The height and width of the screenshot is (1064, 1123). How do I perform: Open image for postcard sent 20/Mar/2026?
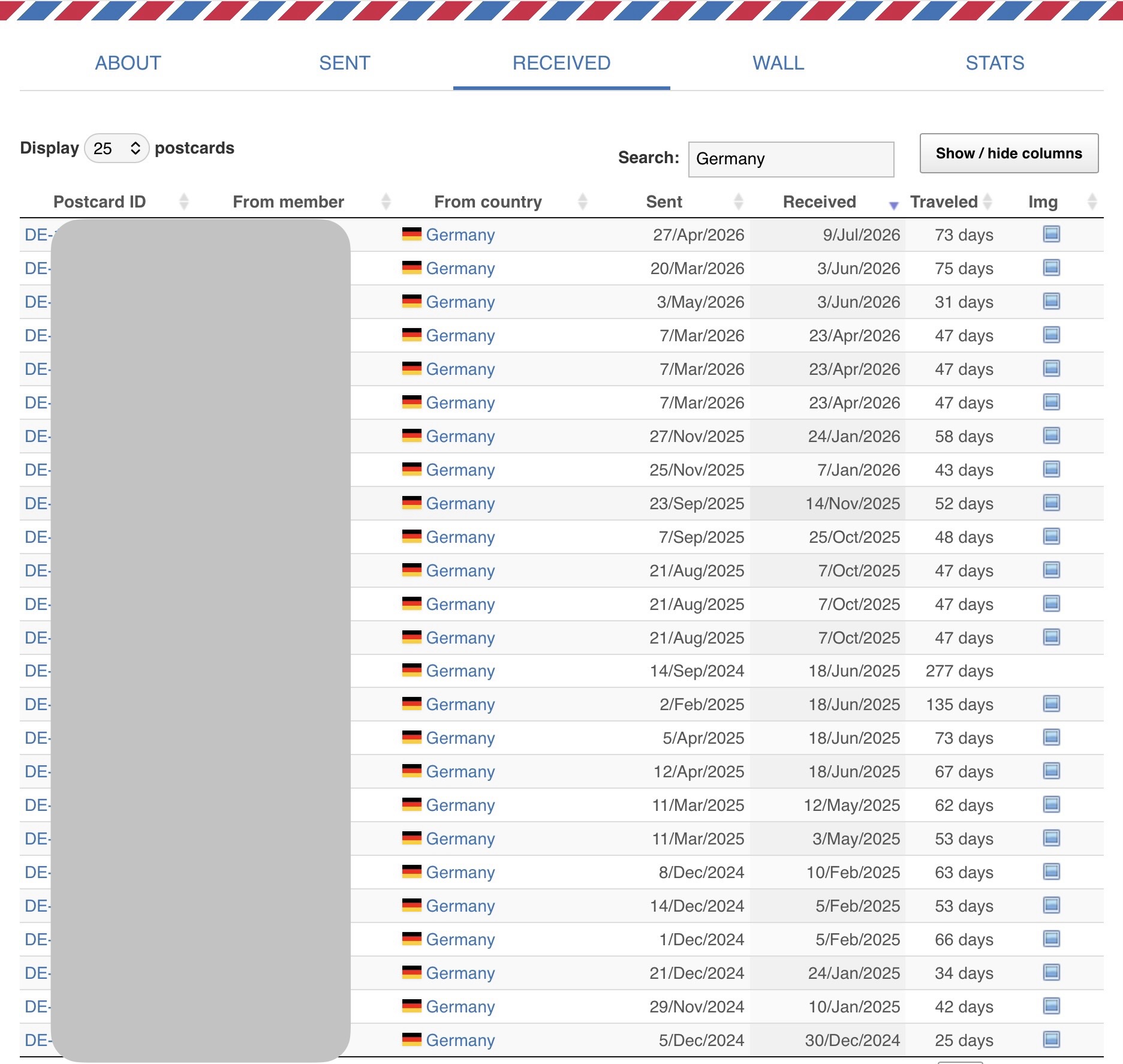pyautogui.click(x=1051, y=267)
